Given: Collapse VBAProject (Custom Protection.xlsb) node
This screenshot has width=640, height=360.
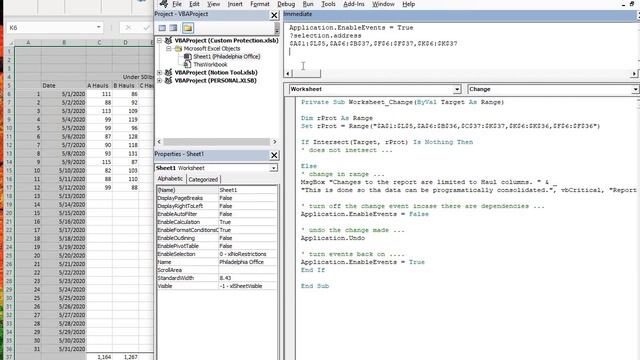Looking at the screenshot, I should [x=160, y=40].
